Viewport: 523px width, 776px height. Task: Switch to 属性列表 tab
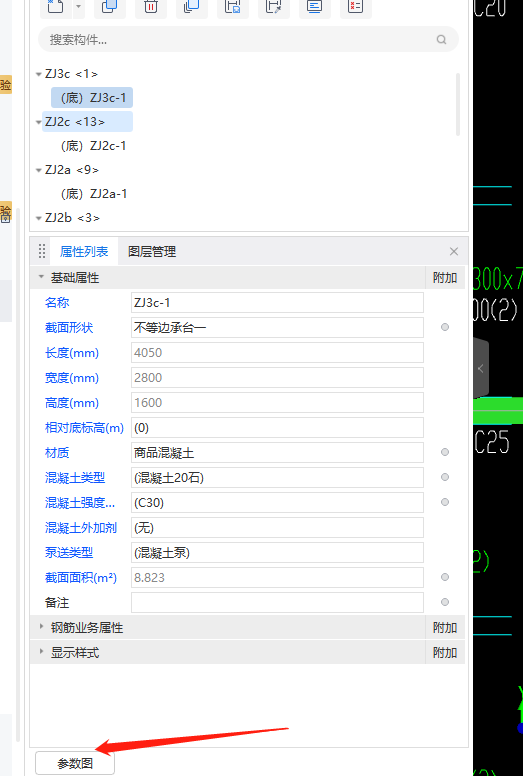tap(84, 252)
